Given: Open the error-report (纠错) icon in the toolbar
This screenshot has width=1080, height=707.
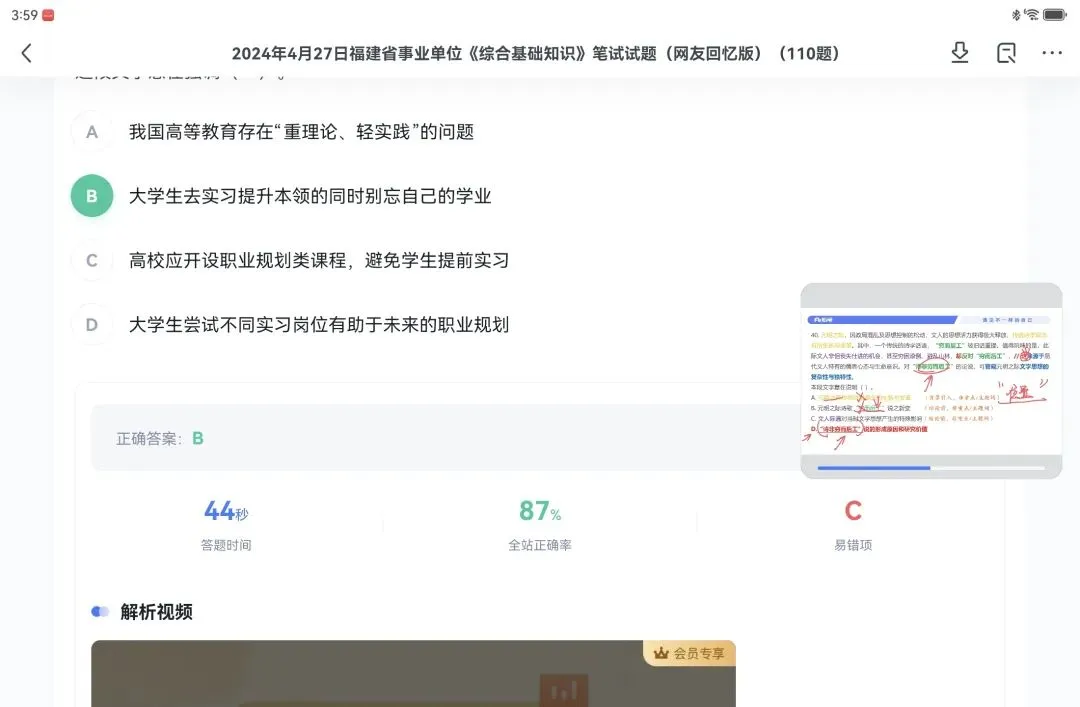Looking at the screenshot, I should [1005, 52].
